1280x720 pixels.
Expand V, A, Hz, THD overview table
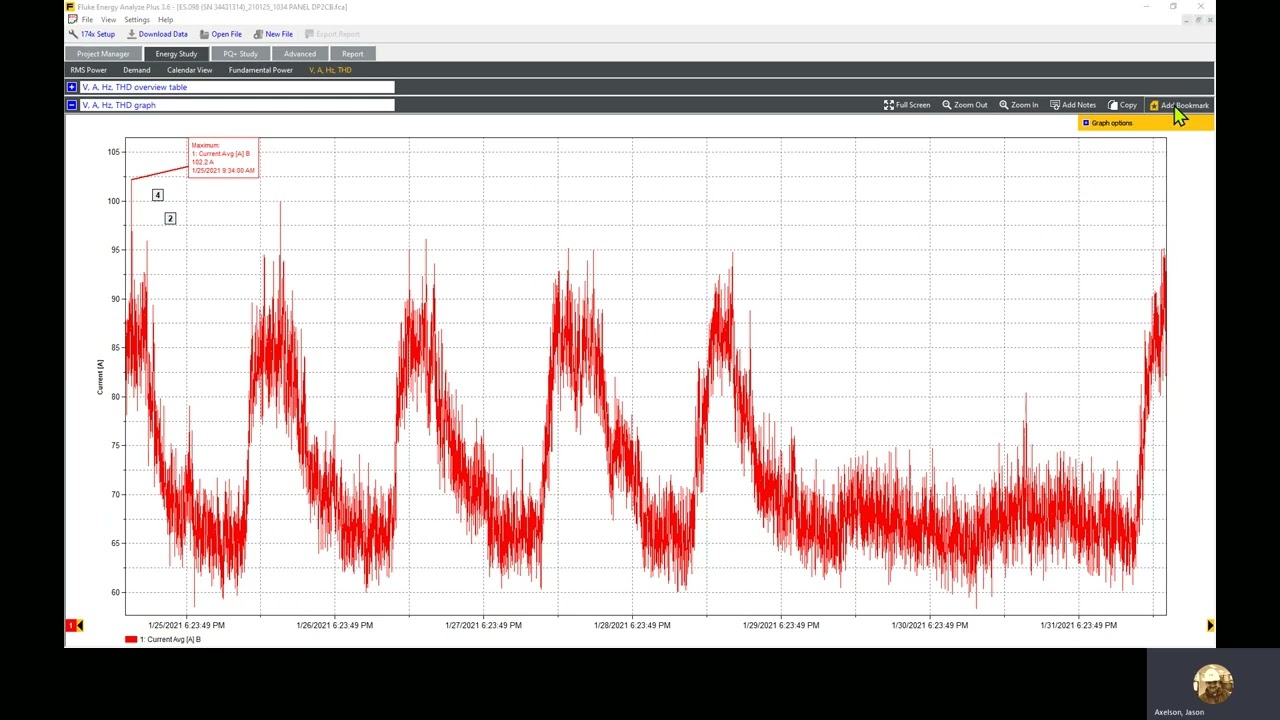tap(72, 87)
